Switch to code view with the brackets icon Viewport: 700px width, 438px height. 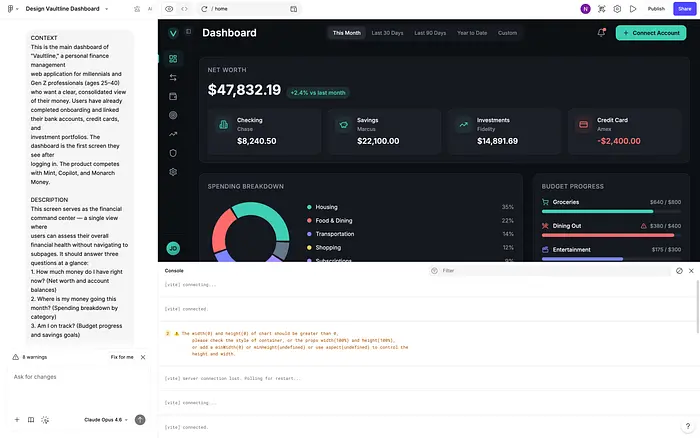184,8
